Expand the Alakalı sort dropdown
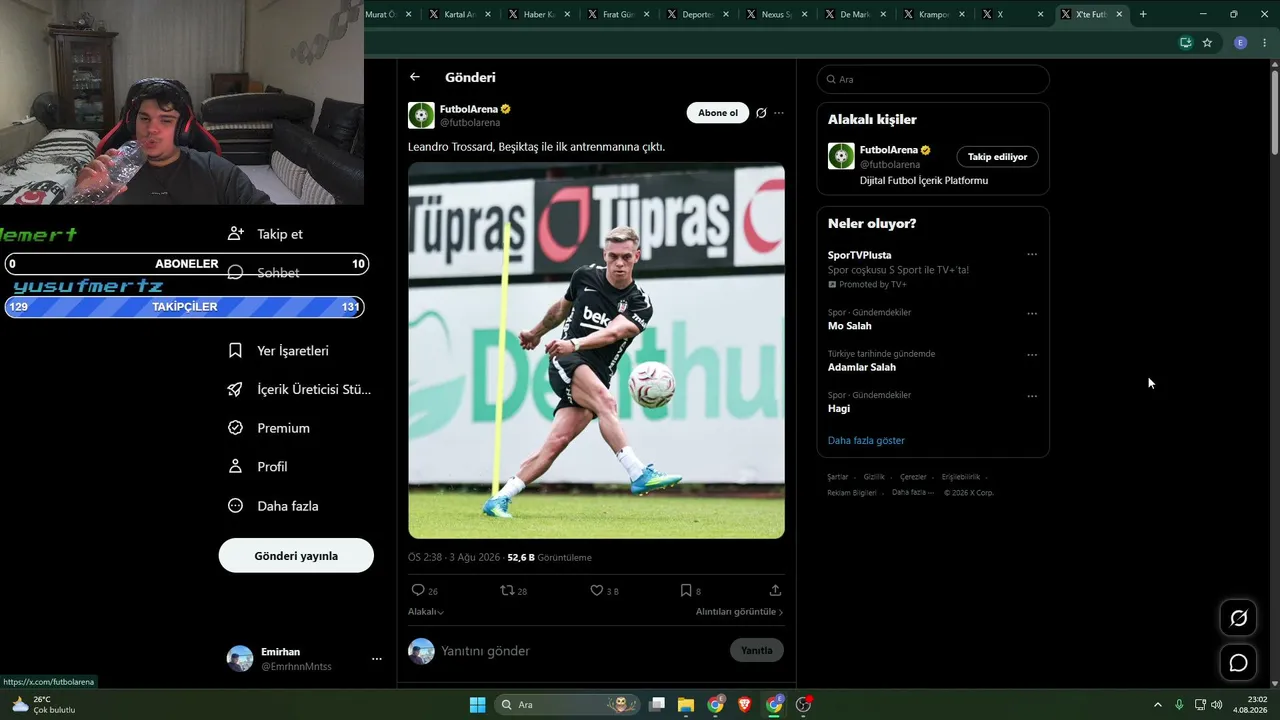The height and width of the screenshot is (720, 1280). (x=426, y=611)
